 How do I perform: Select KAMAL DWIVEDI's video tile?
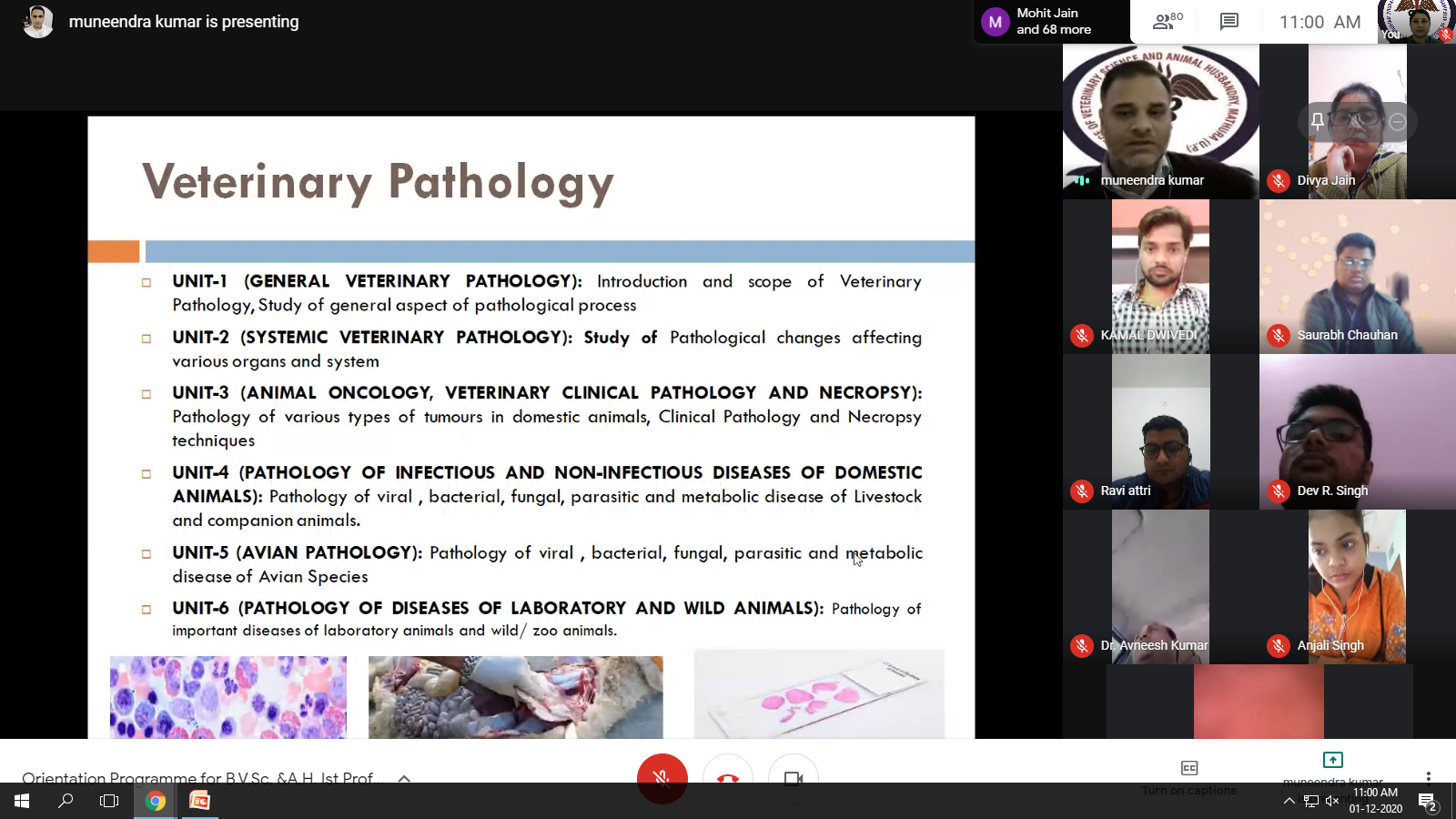coord(1161,277)
